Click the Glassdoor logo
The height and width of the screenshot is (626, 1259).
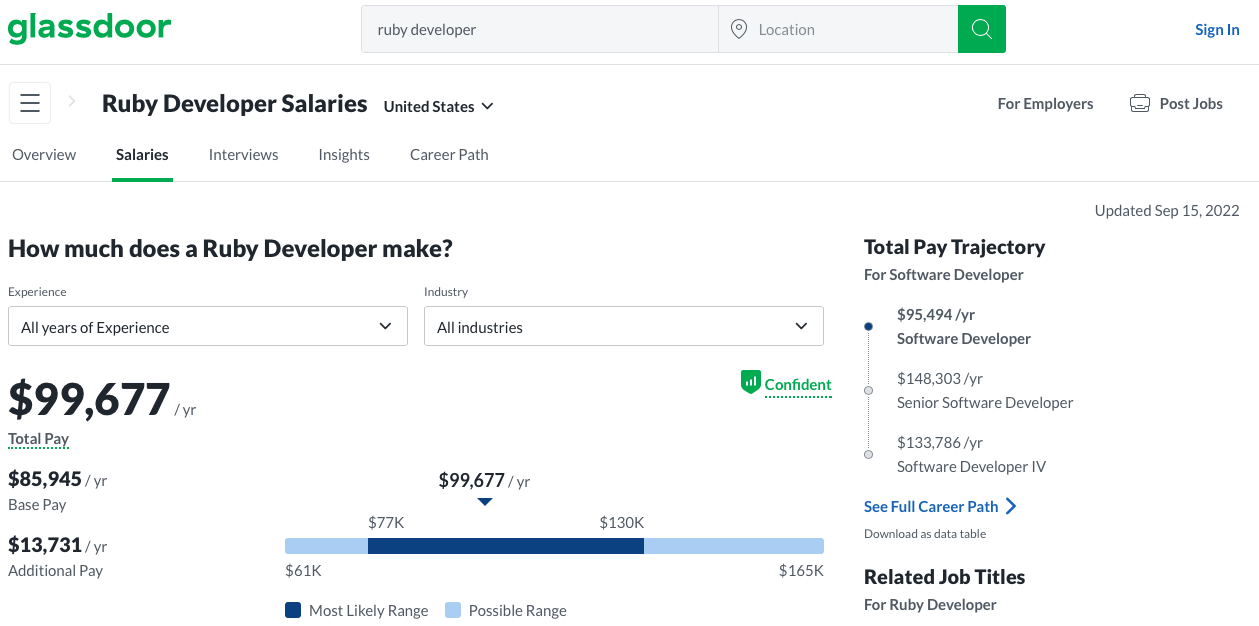[x=90, y=28]
